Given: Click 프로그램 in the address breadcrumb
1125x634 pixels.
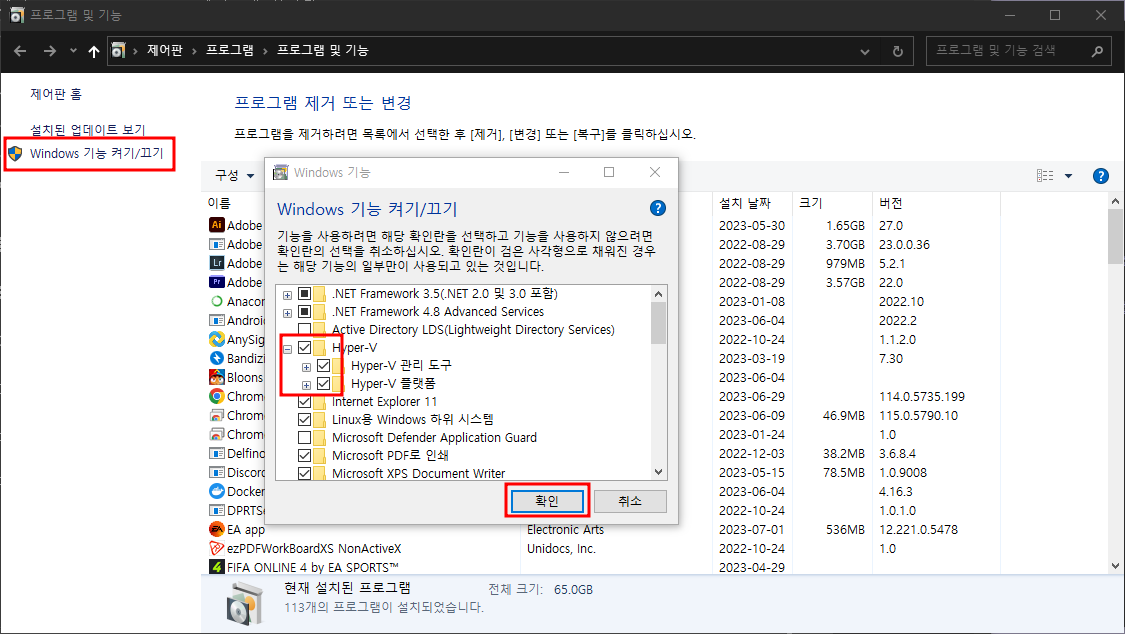Looking at the screenshot, I should (x=230, y=50).
